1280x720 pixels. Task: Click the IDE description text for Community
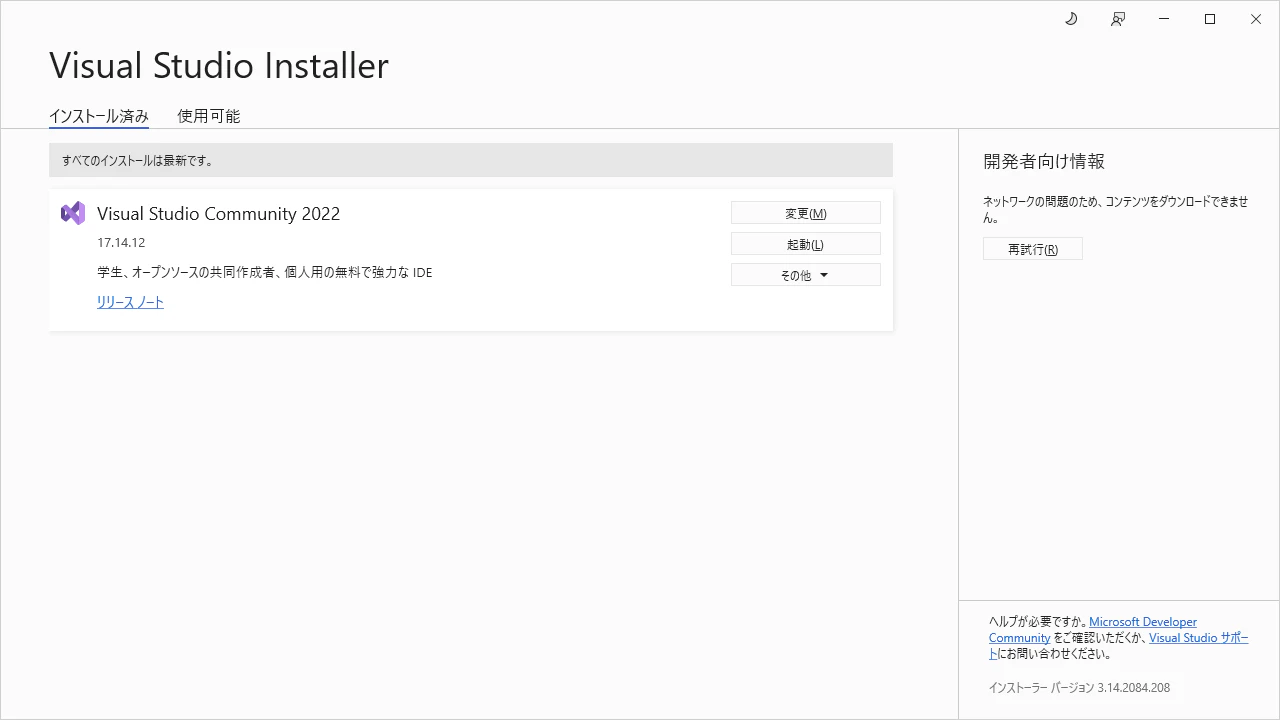265,272
